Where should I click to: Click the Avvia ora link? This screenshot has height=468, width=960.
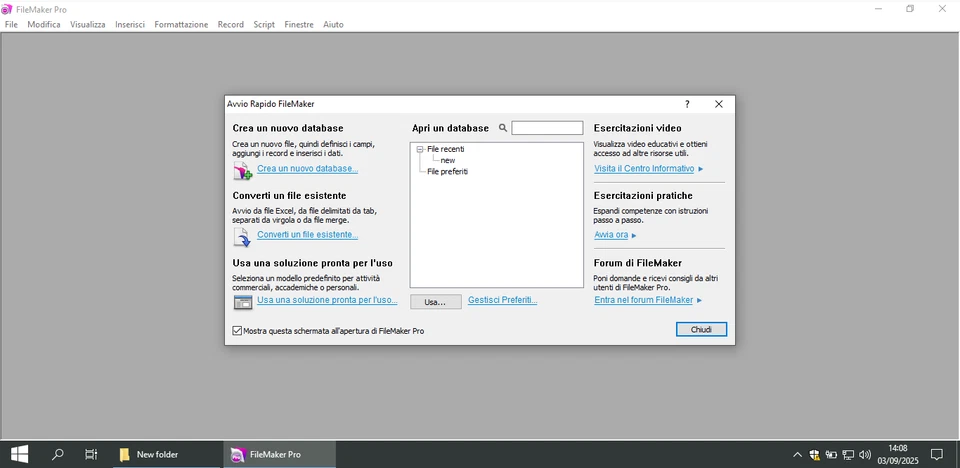click(x=611, y=235)
